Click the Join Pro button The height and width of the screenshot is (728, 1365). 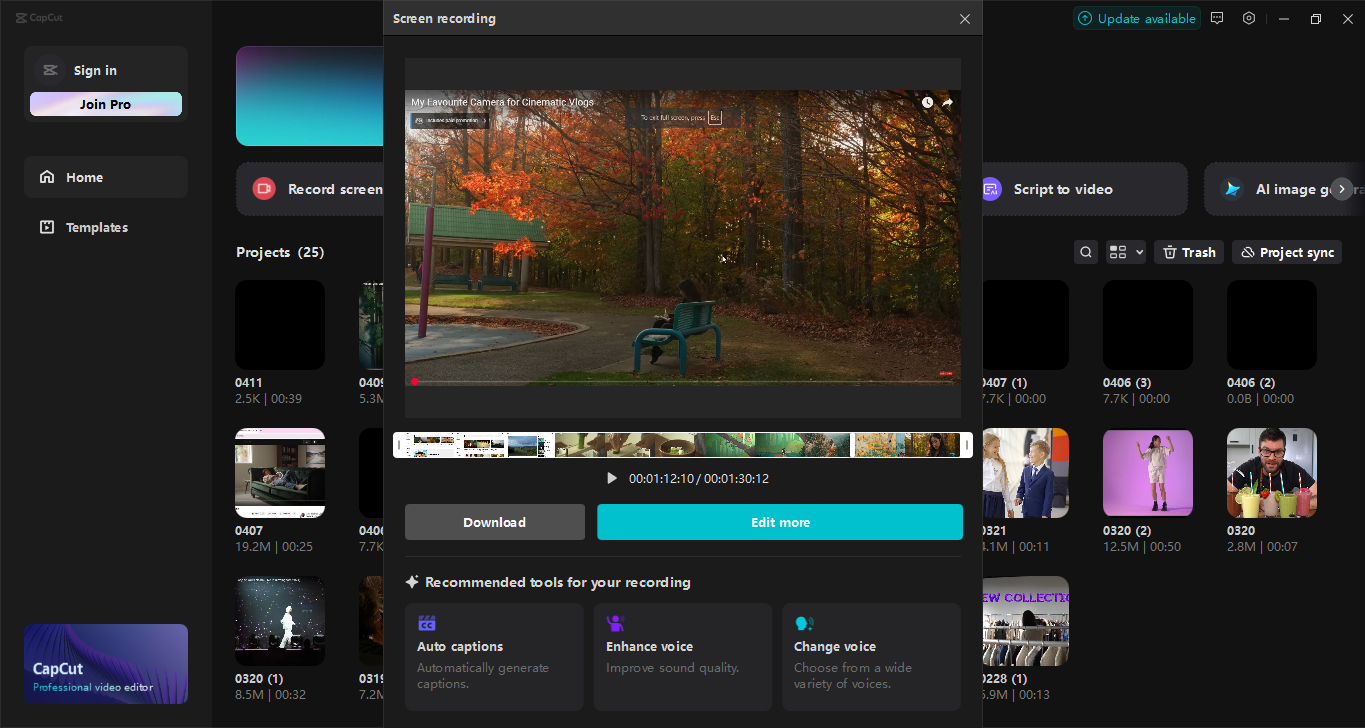tap(106, 104)
